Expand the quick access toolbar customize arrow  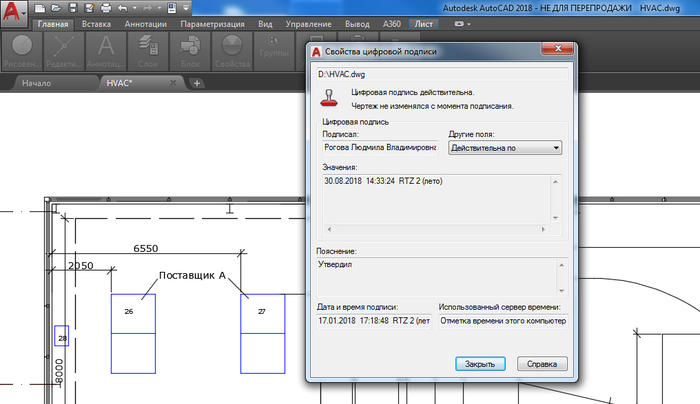pyautogui.click(x=188, y=8)
